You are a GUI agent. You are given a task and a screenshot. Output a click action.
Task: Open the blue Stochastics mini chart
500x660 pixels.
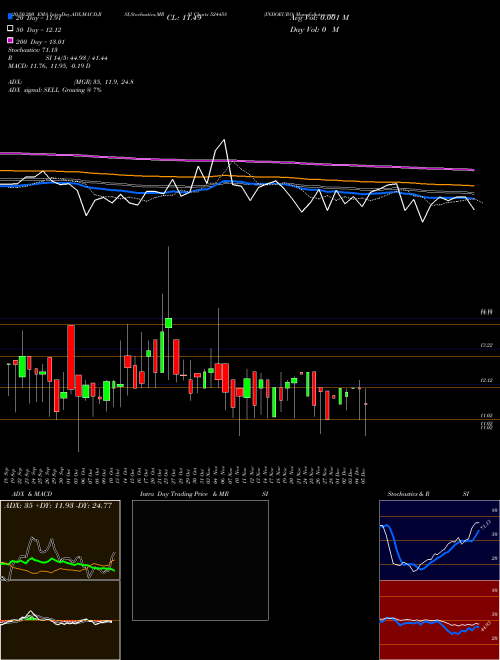point(439,540)
